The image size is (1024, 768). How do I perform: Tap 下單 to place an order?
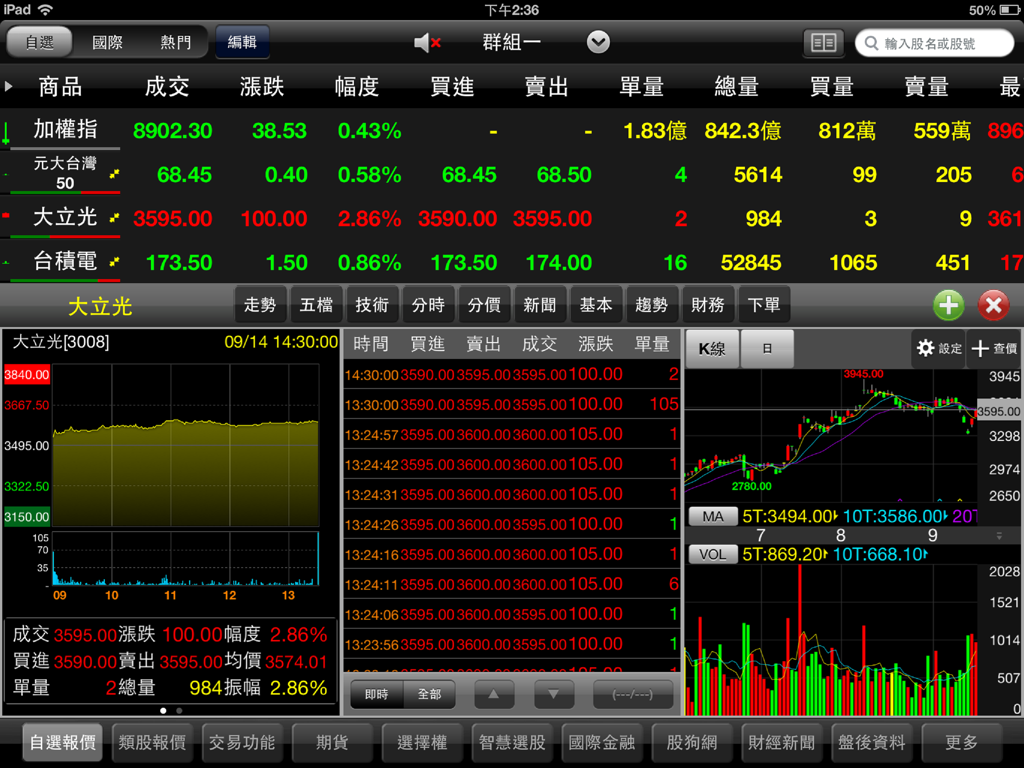(x=765, y=305)
